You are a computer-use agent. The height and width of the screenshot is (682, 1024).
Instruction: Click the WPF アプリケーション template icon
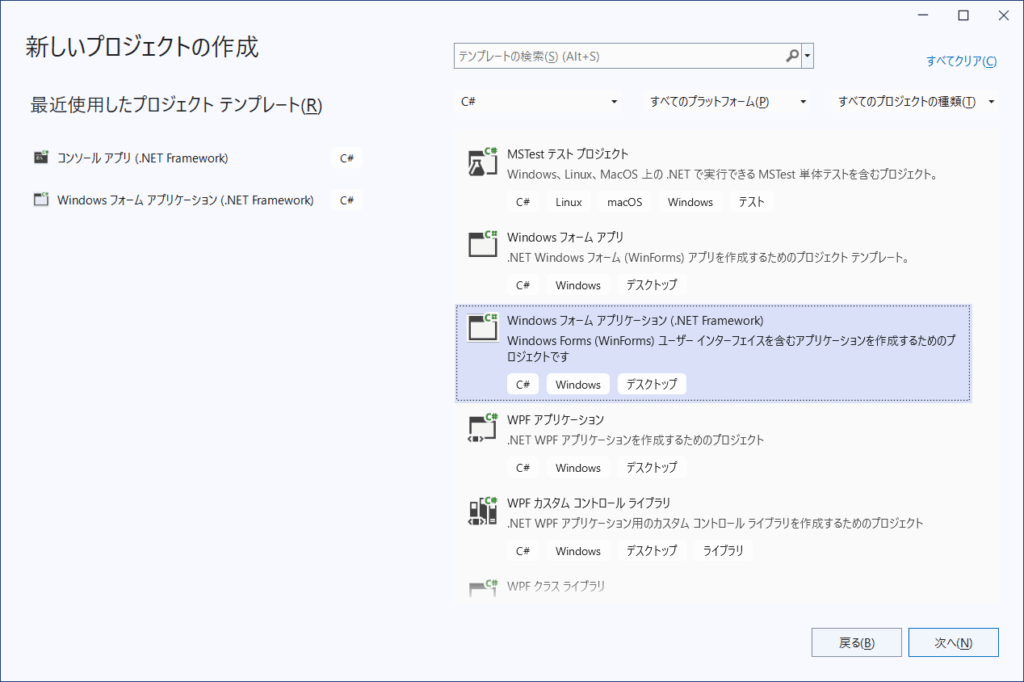tap(483, 428)
